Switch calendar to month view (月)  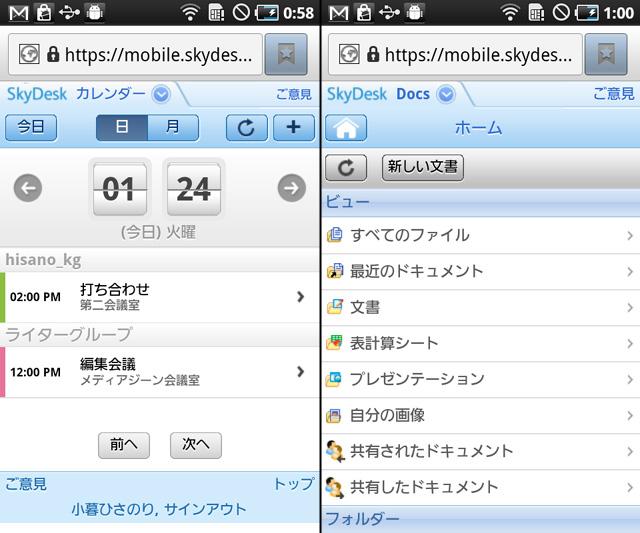click(173, 127)
